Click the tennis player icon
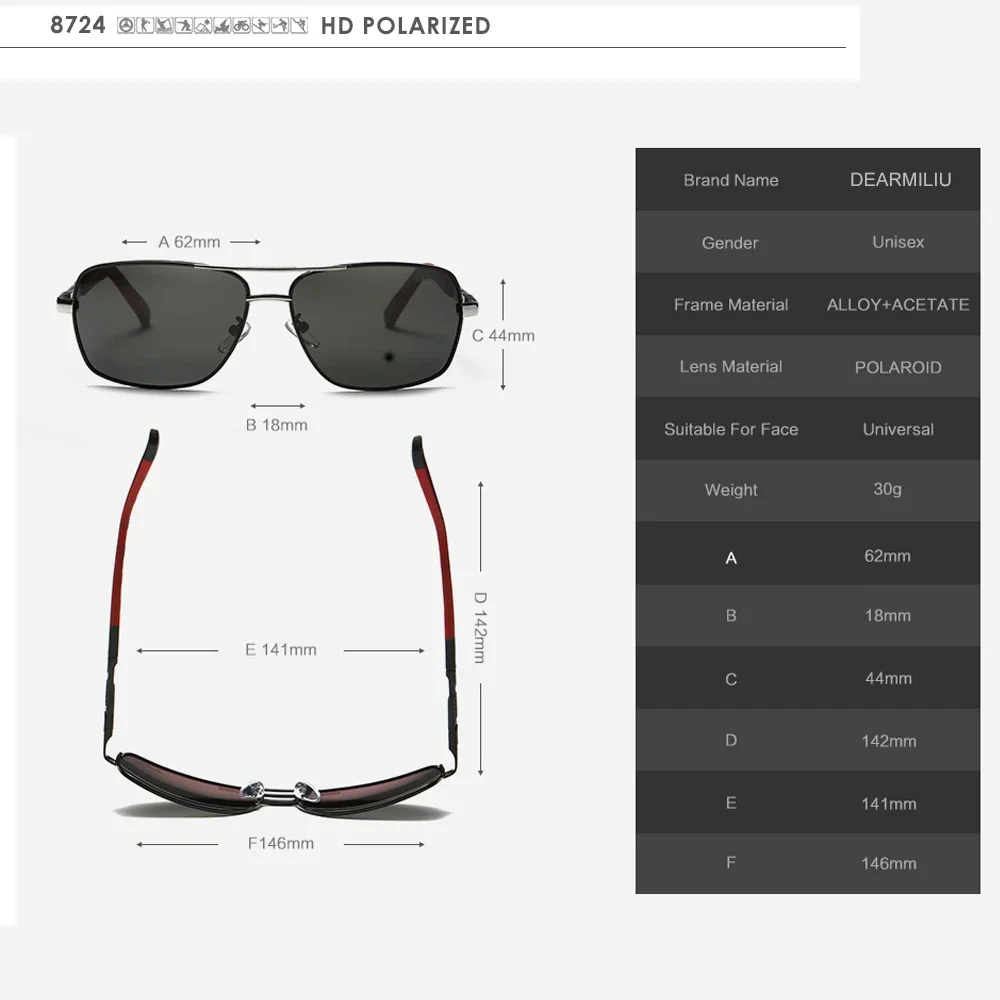Image resolution: width=1000 pixels, height=1000 pixels. pos(280,26)
